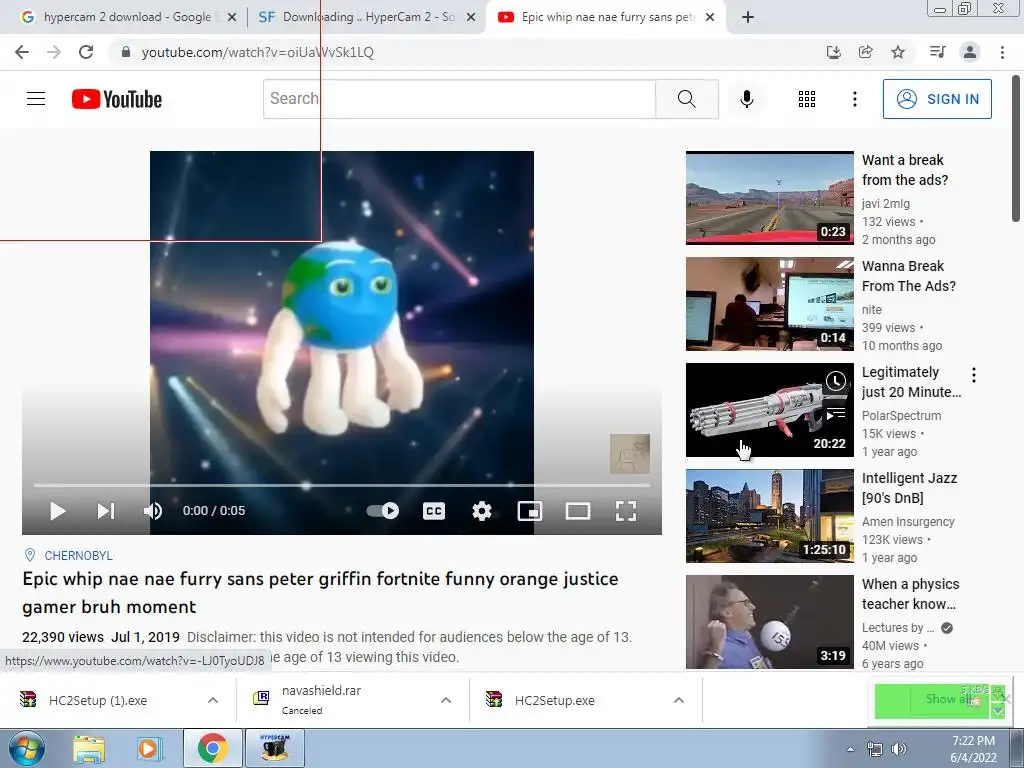Skip to next video in player

pyautogui.click(x=106, y=511)
